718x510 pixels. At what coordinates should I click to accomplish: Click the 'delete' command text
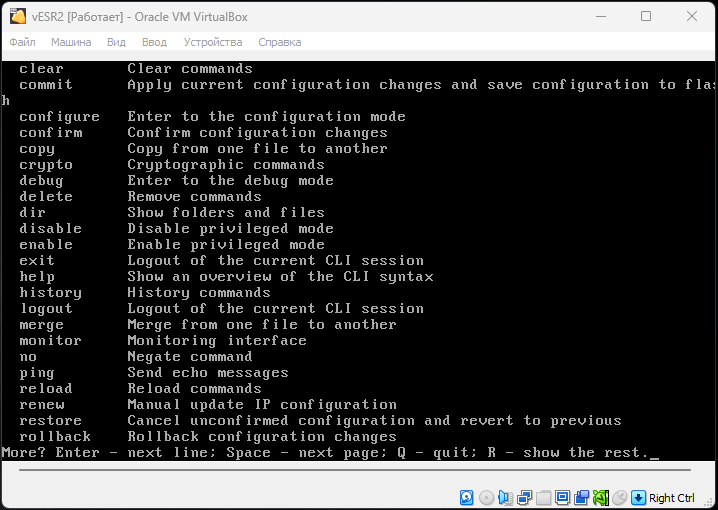tap(46, 197)
